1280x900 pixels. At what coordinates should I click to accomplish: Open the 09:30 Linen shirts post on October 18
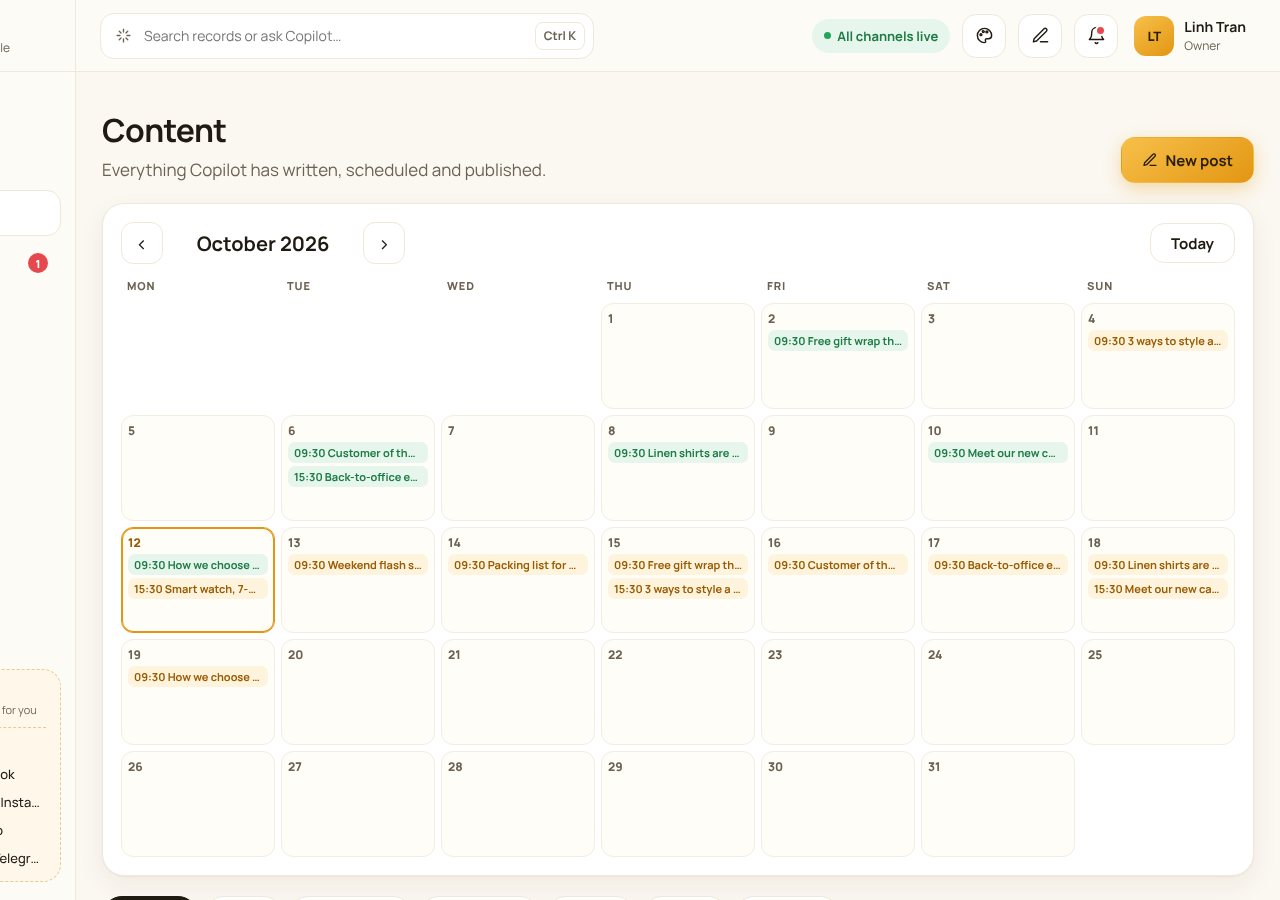click(1158, 565)
